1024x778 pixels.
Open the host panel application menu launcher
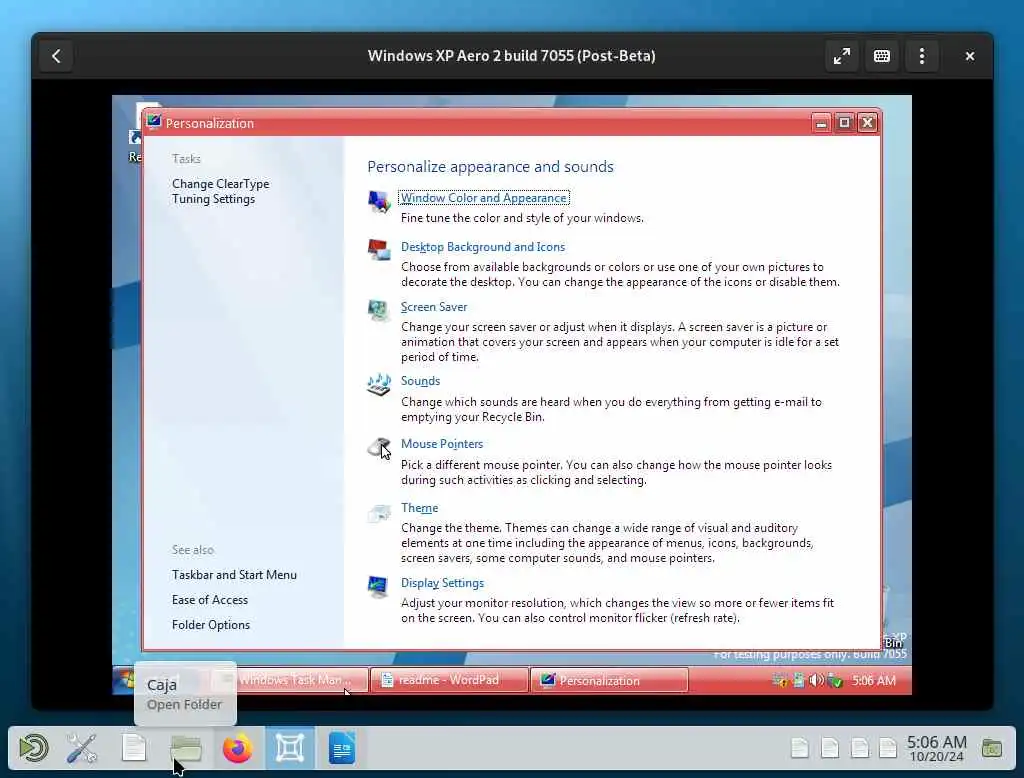click(33, 748)
